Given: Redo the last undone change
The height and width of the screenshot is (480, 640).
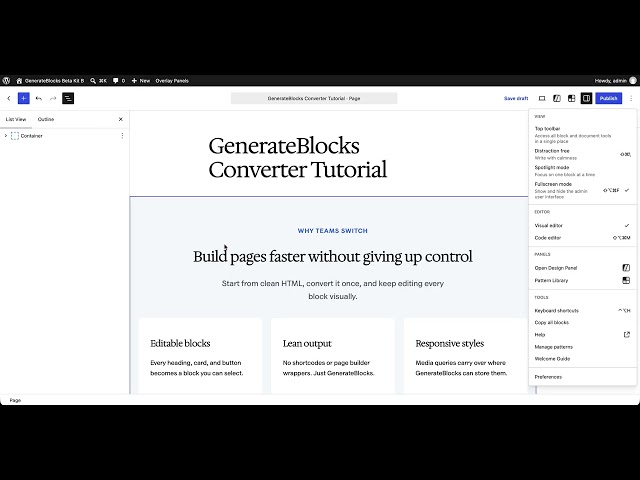Looking at the screenshot, I should [53, 98].
